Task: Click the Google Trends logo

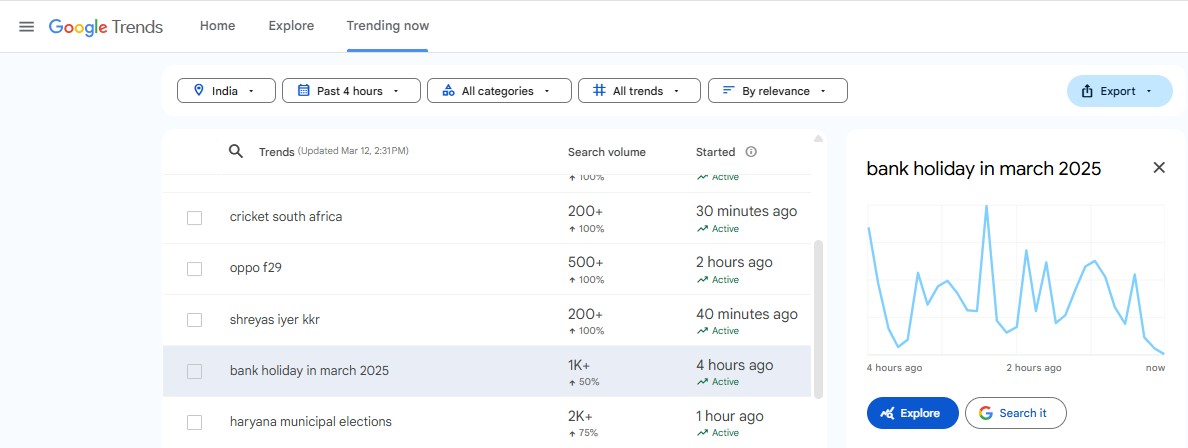Action: coord(106,27)
